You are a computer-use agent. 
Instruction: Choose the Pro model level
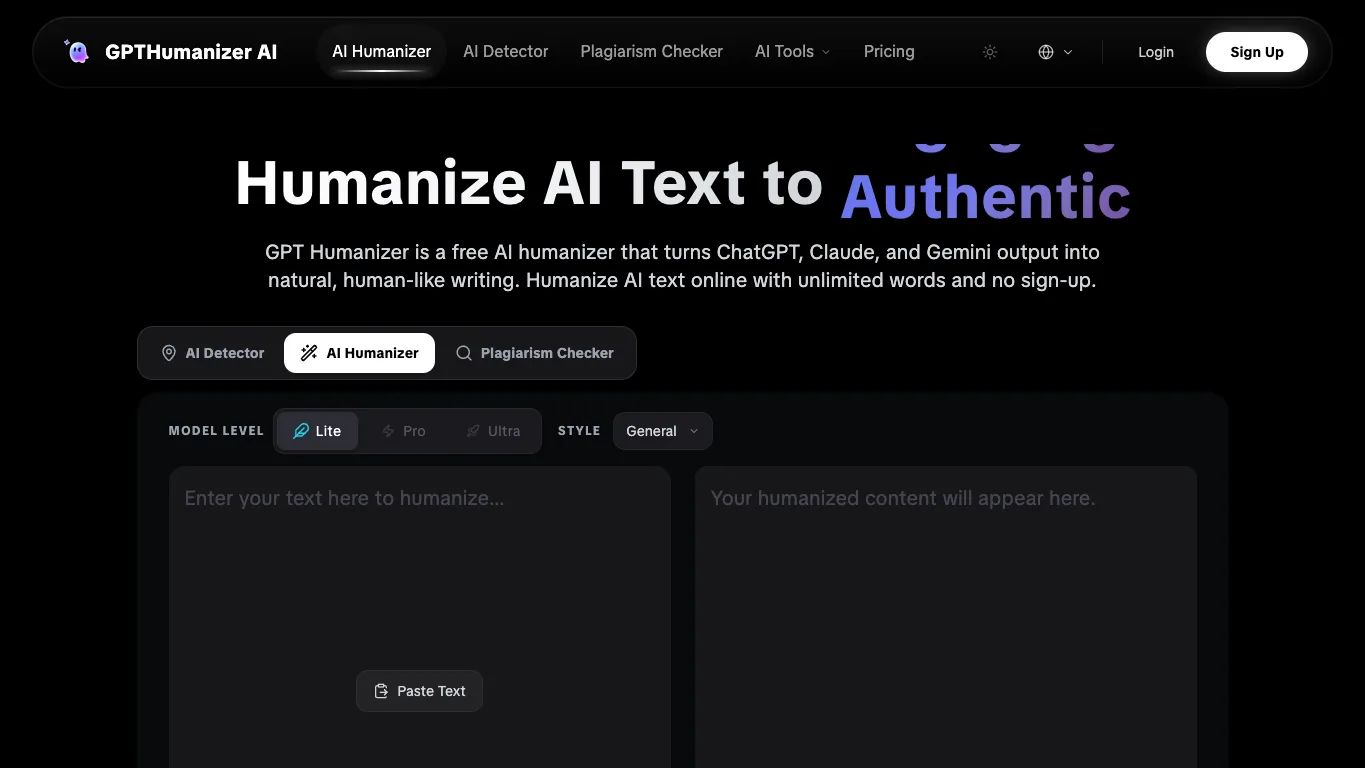coord(404,431)
